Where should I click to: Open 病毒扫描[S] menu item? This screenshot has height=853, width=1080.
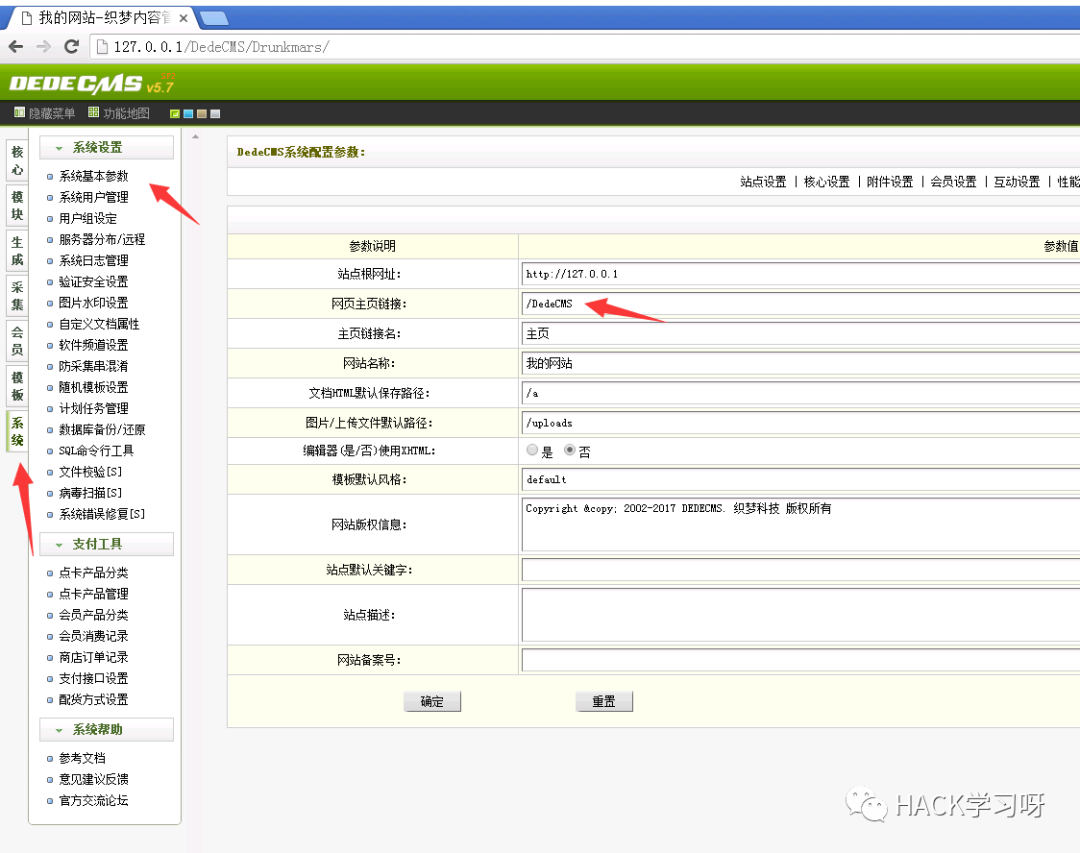coord(90,493)
